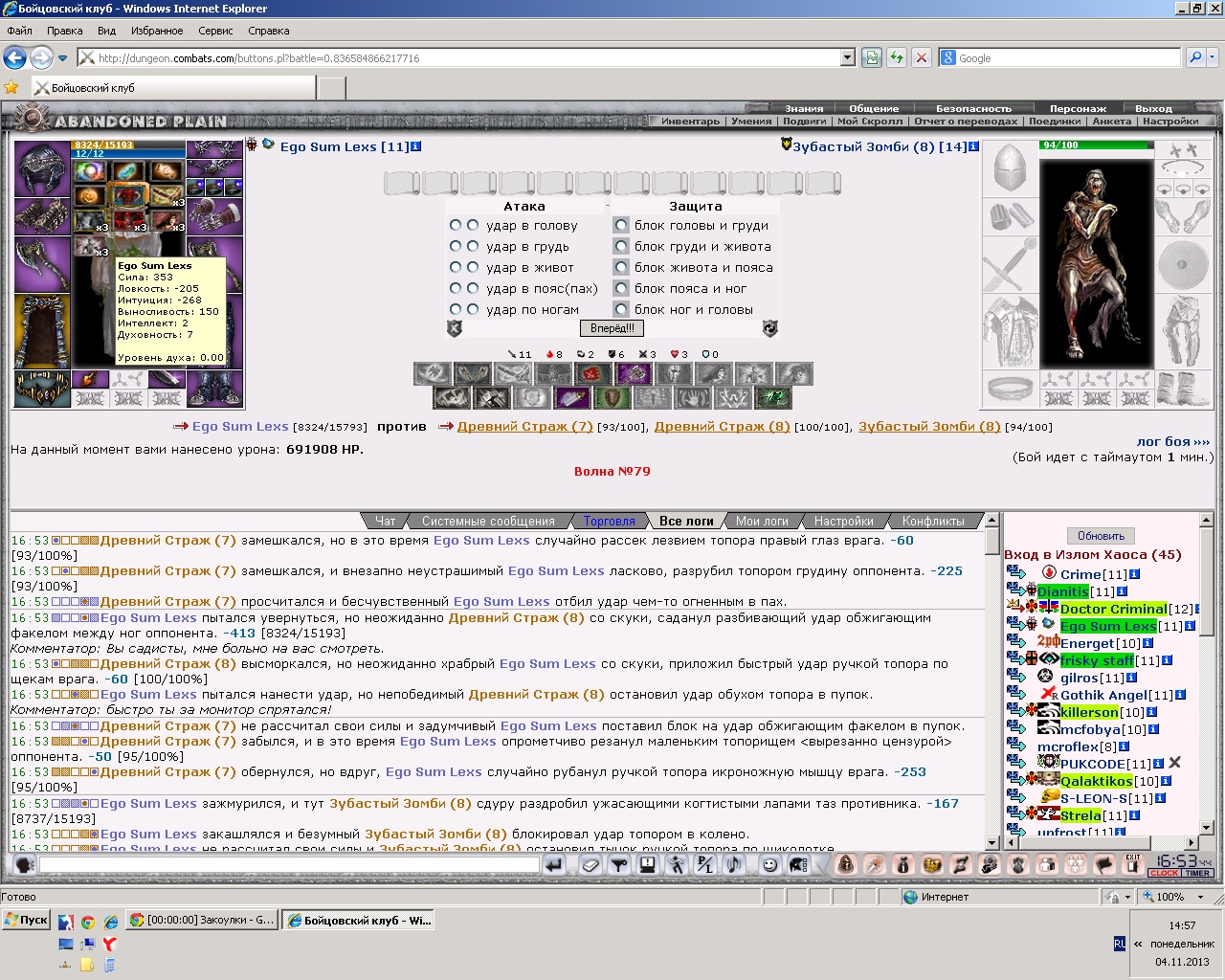Image resolution: width=1225 pixels, height=980 pixels.
Task: Select first radio for удар в живот
Action: pyautogui.click(x=456, y=267)
